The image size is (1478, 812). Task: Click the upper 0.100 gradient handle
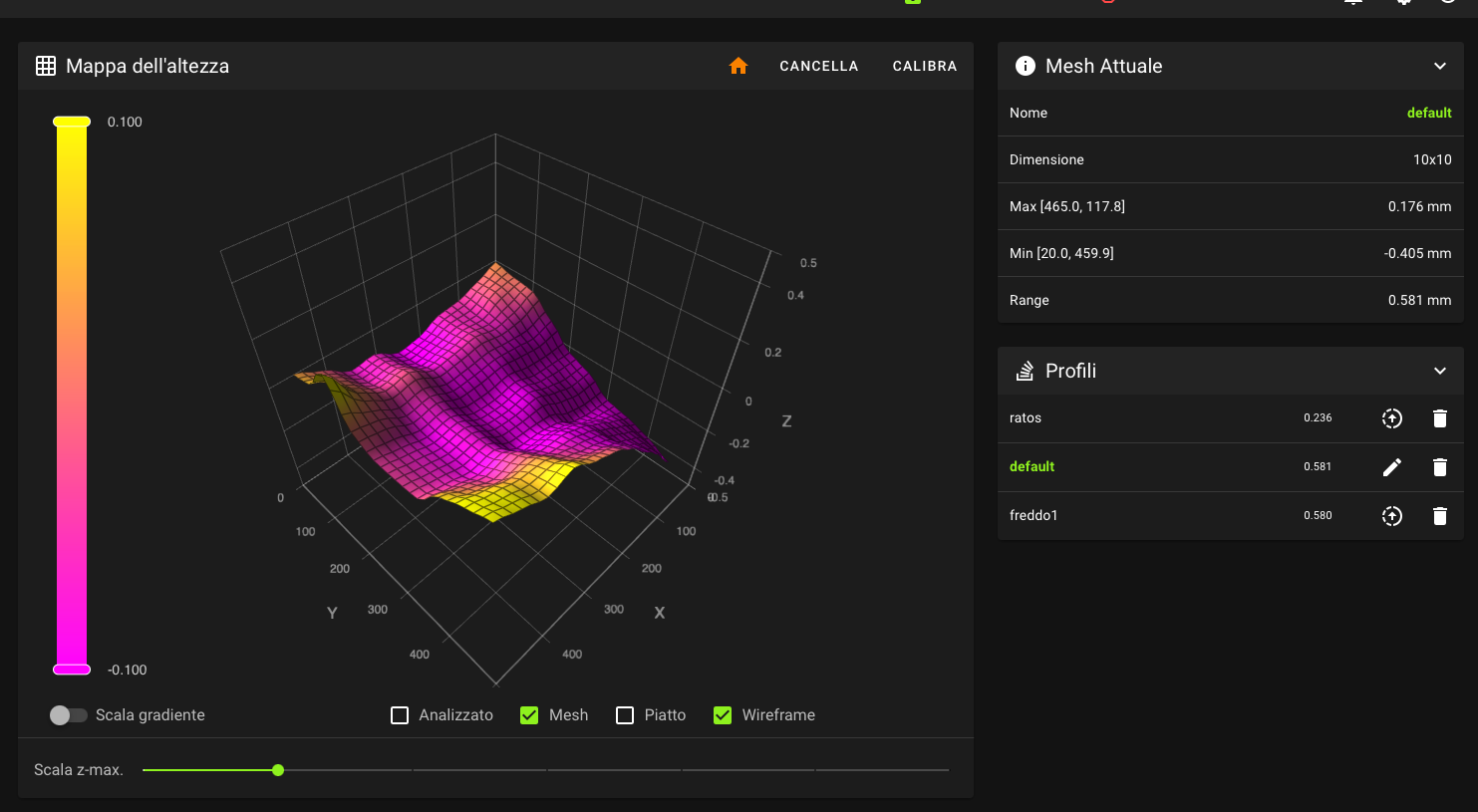pos(72,122)
